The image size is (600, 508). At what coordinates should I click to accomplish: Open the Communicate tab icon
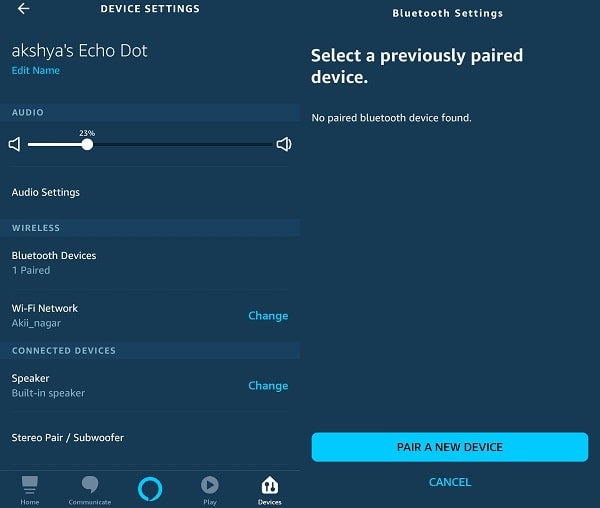[x=90, y=484]
